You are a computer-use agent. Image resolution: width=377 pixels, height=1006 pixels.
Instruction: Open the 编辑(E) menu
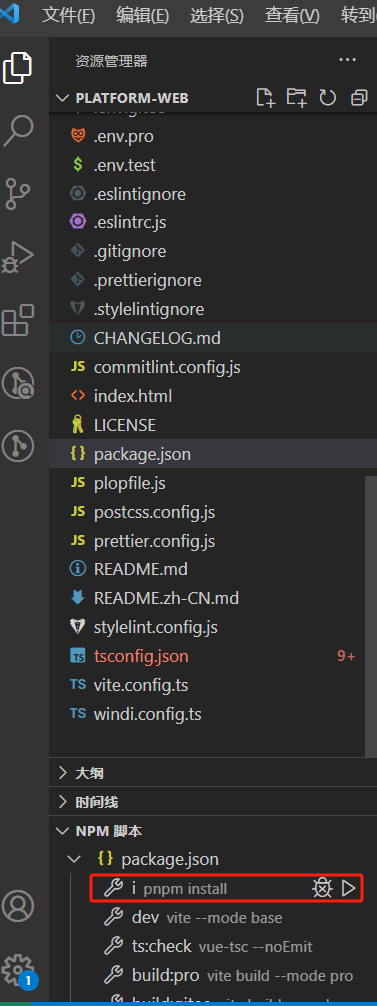(x=142, y=15)
